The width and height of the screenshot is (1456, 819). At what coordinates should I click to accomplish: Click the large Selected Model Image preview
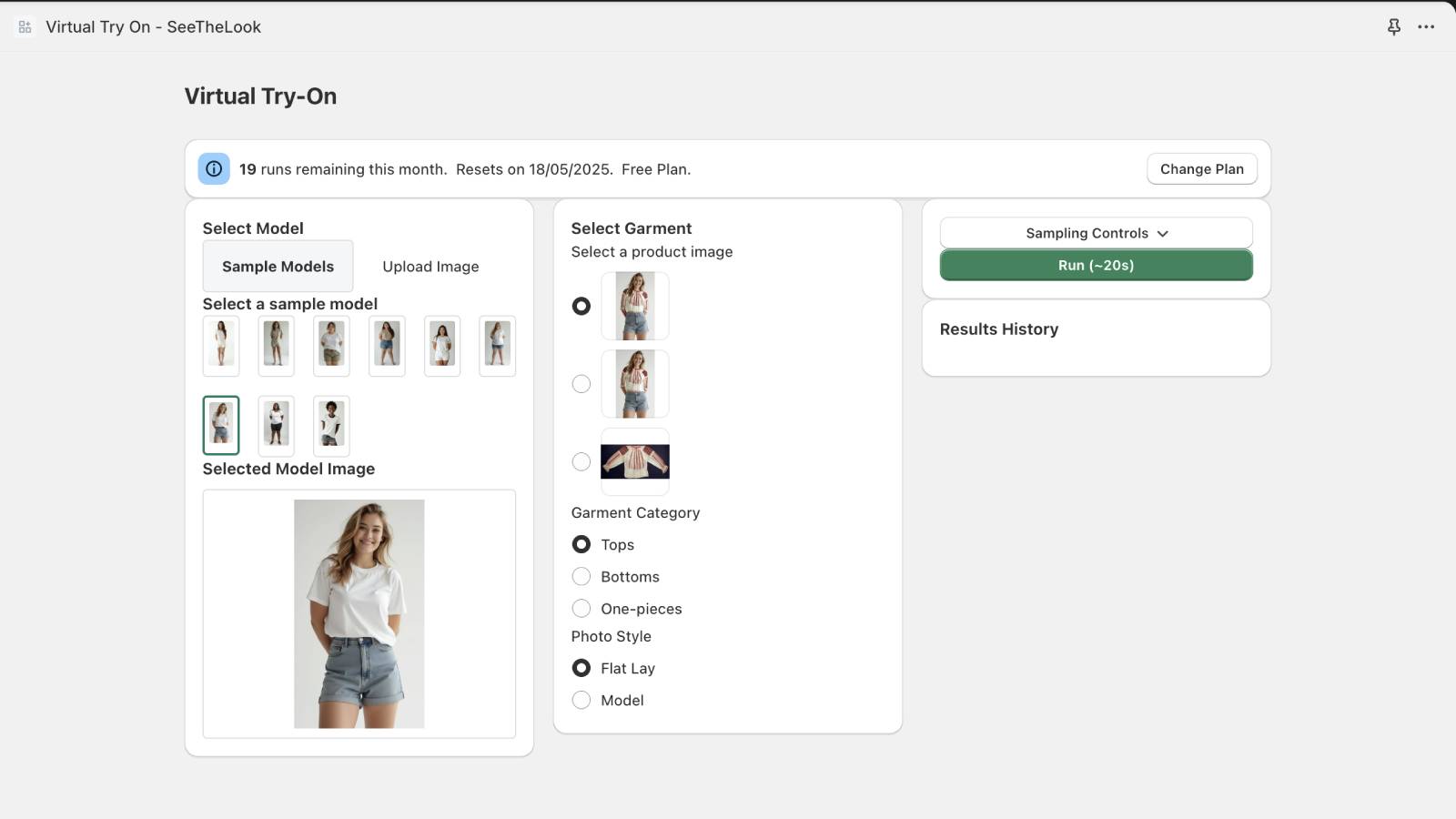click(359, 613)
